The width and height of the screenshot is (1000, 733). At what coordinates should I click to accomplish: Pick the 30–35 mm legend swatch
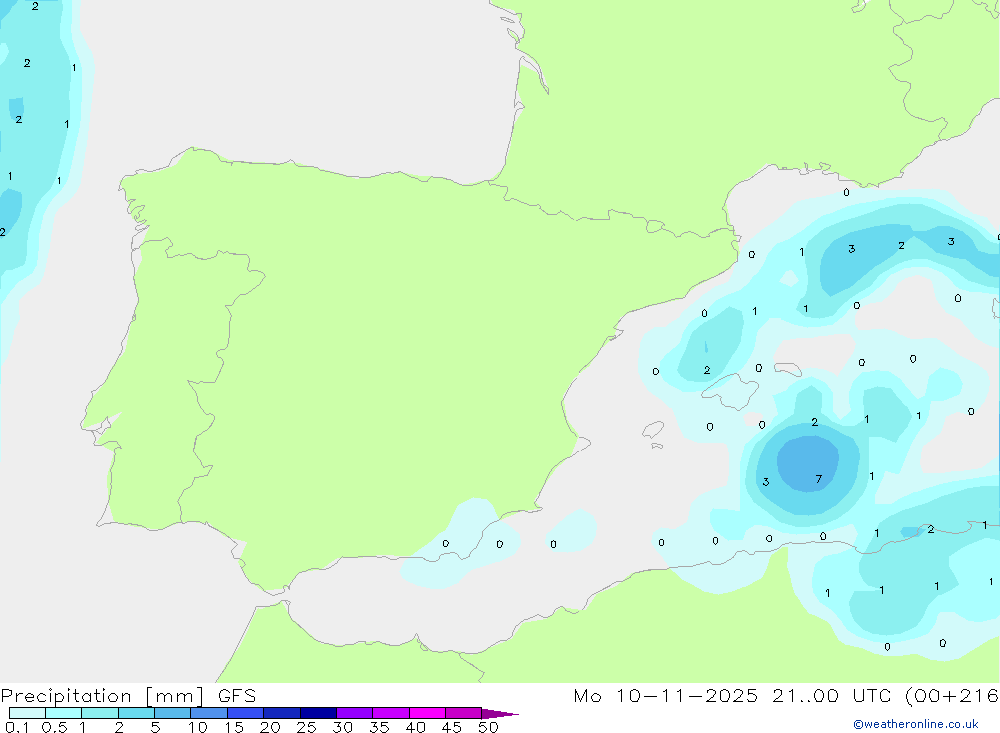click(355, 713)
